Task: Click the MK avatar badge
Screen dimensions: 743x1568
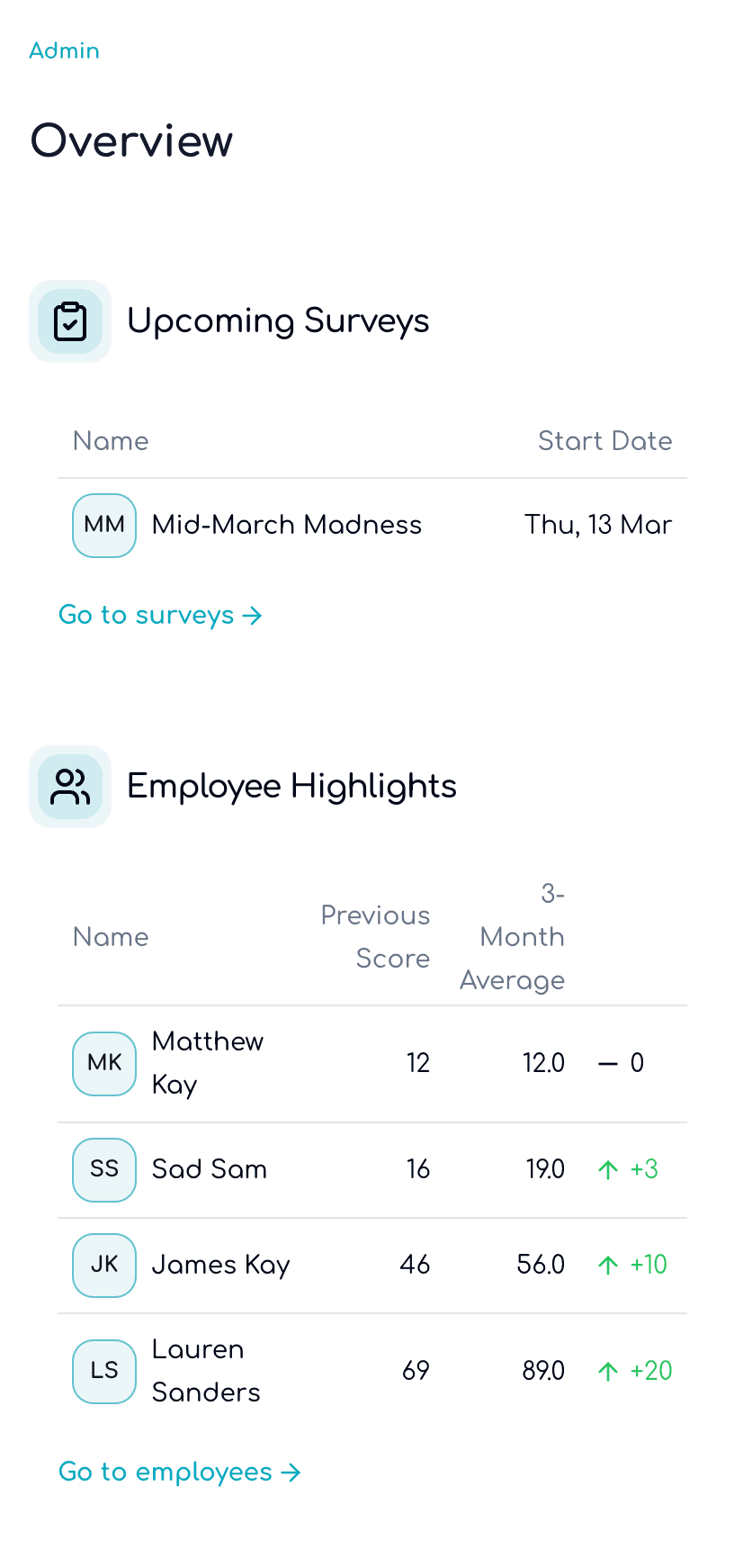Action: tap(104, 1064)
